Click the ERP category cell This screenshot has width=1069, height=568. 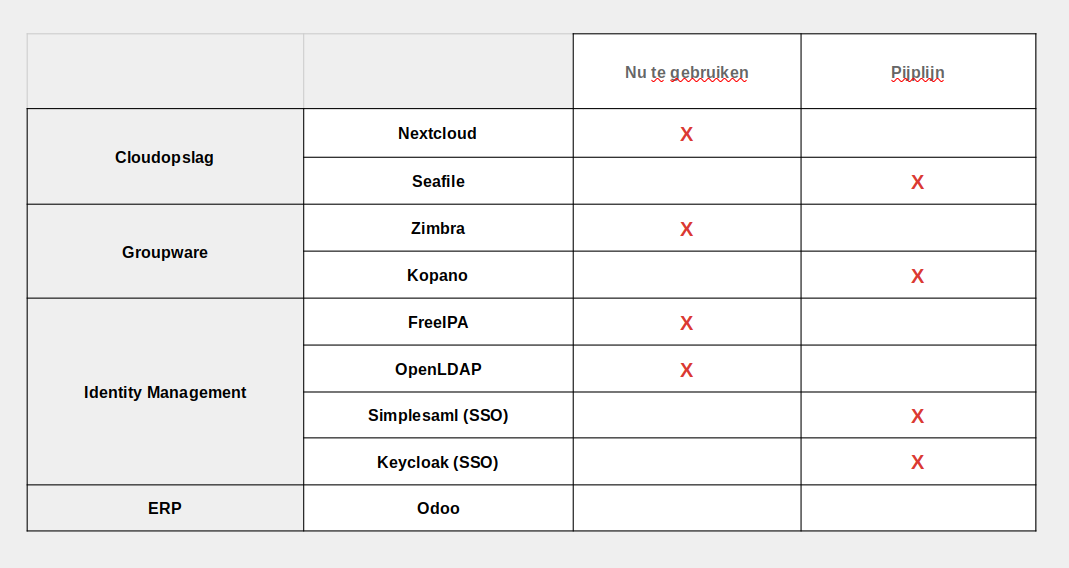click(164, 508)
